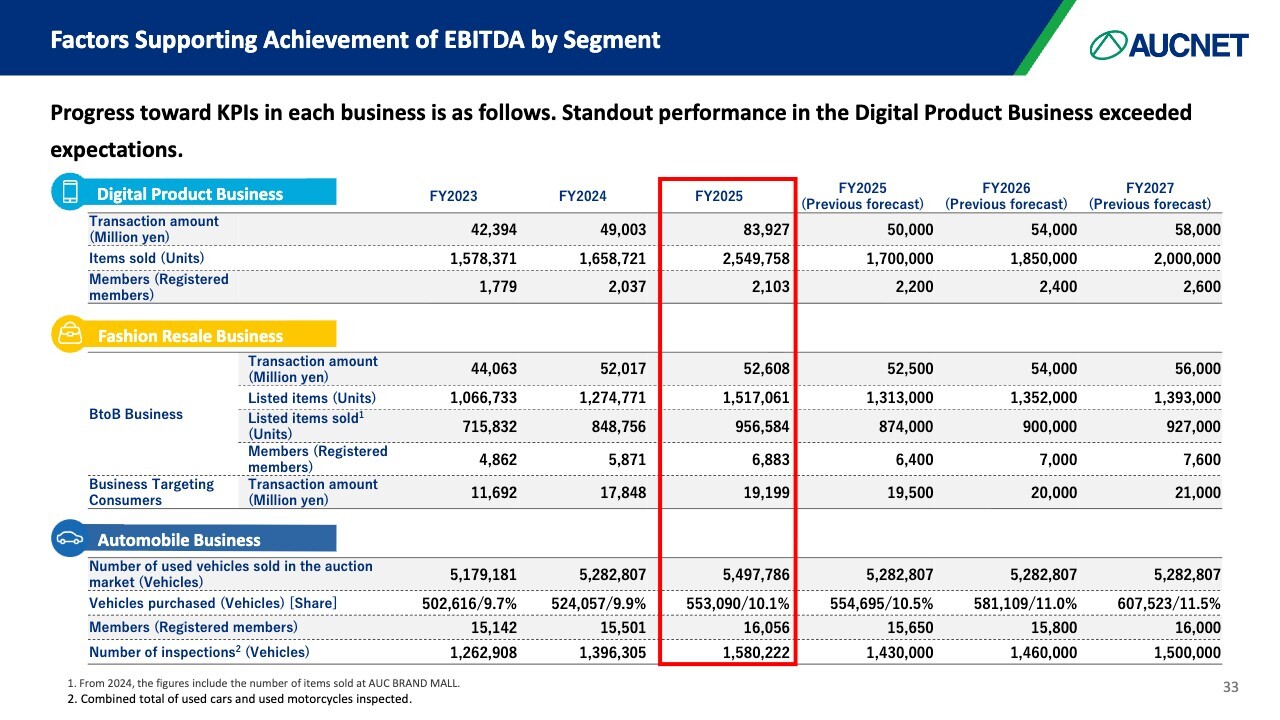Screen dimensions: 1280x720
Task: Click the page number 33
Action: click(x=1231, y=687)
